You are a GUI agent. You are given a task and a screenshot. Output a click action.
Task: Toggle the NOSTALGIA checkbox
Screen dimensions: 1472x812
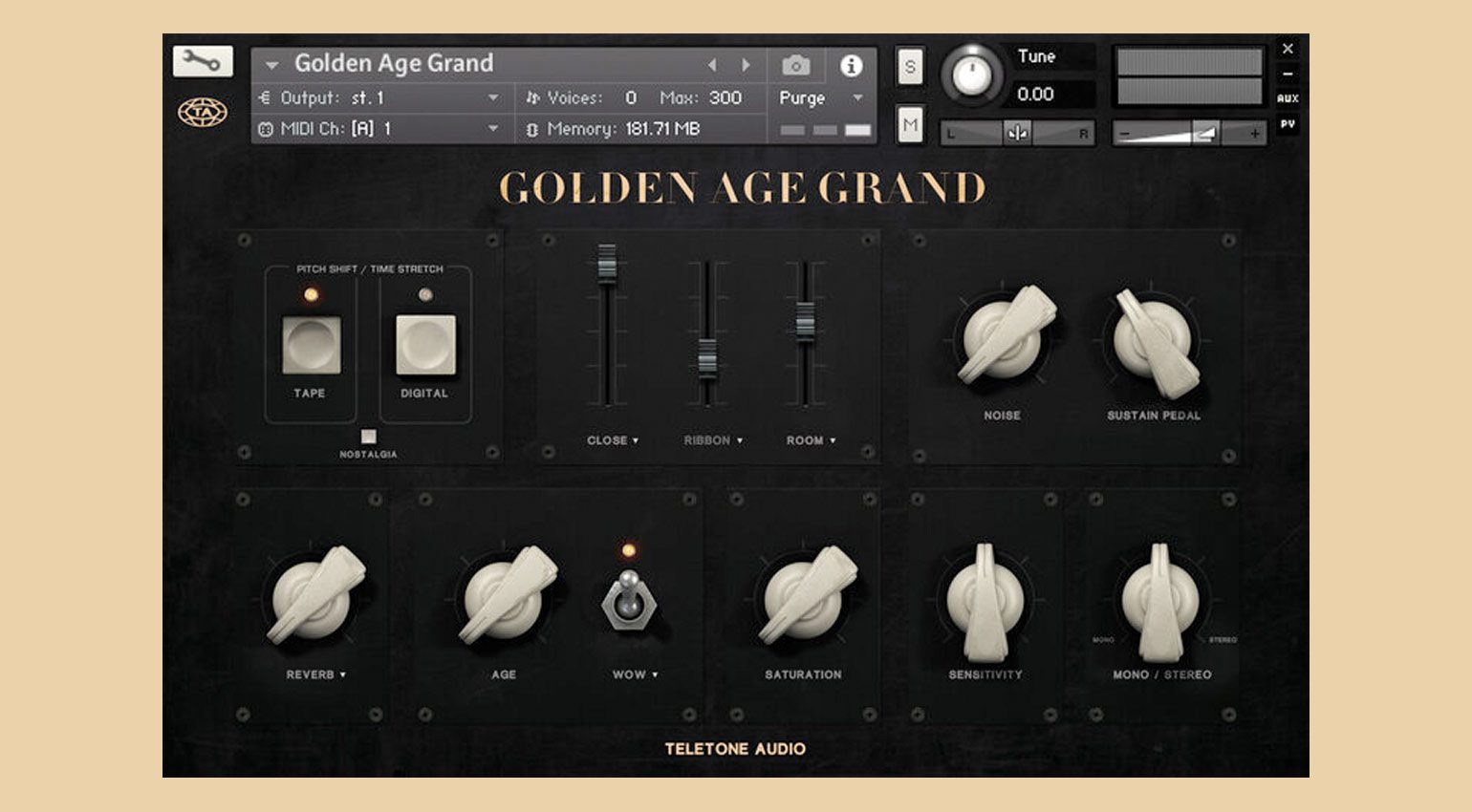point(368,437)
